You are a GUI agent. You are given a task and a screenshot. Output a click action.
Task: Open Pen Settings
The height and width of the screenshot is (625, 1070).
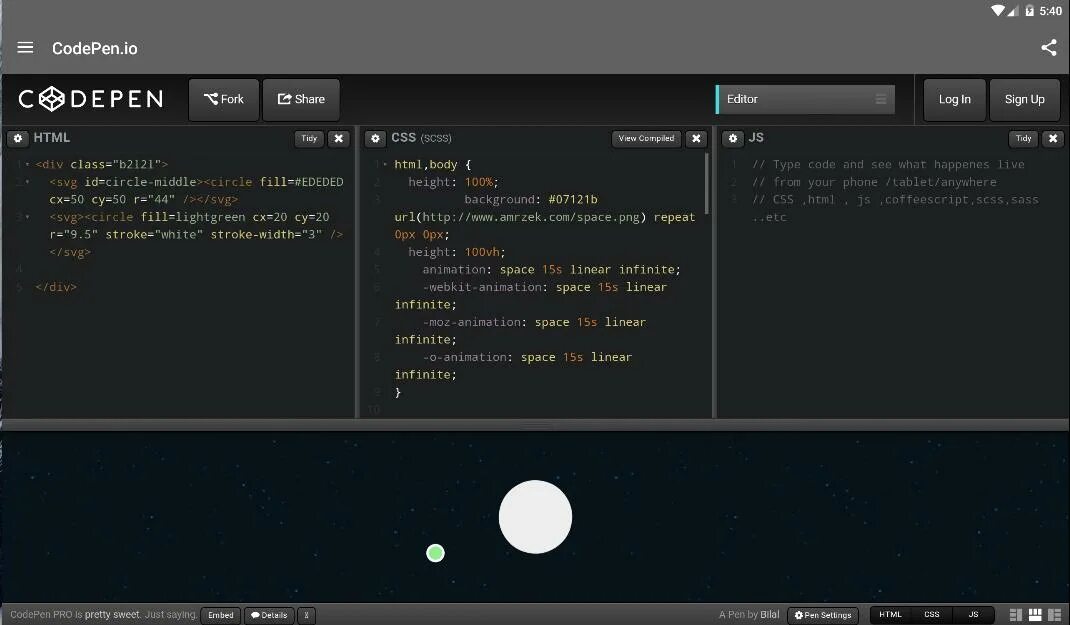point(823,615)
